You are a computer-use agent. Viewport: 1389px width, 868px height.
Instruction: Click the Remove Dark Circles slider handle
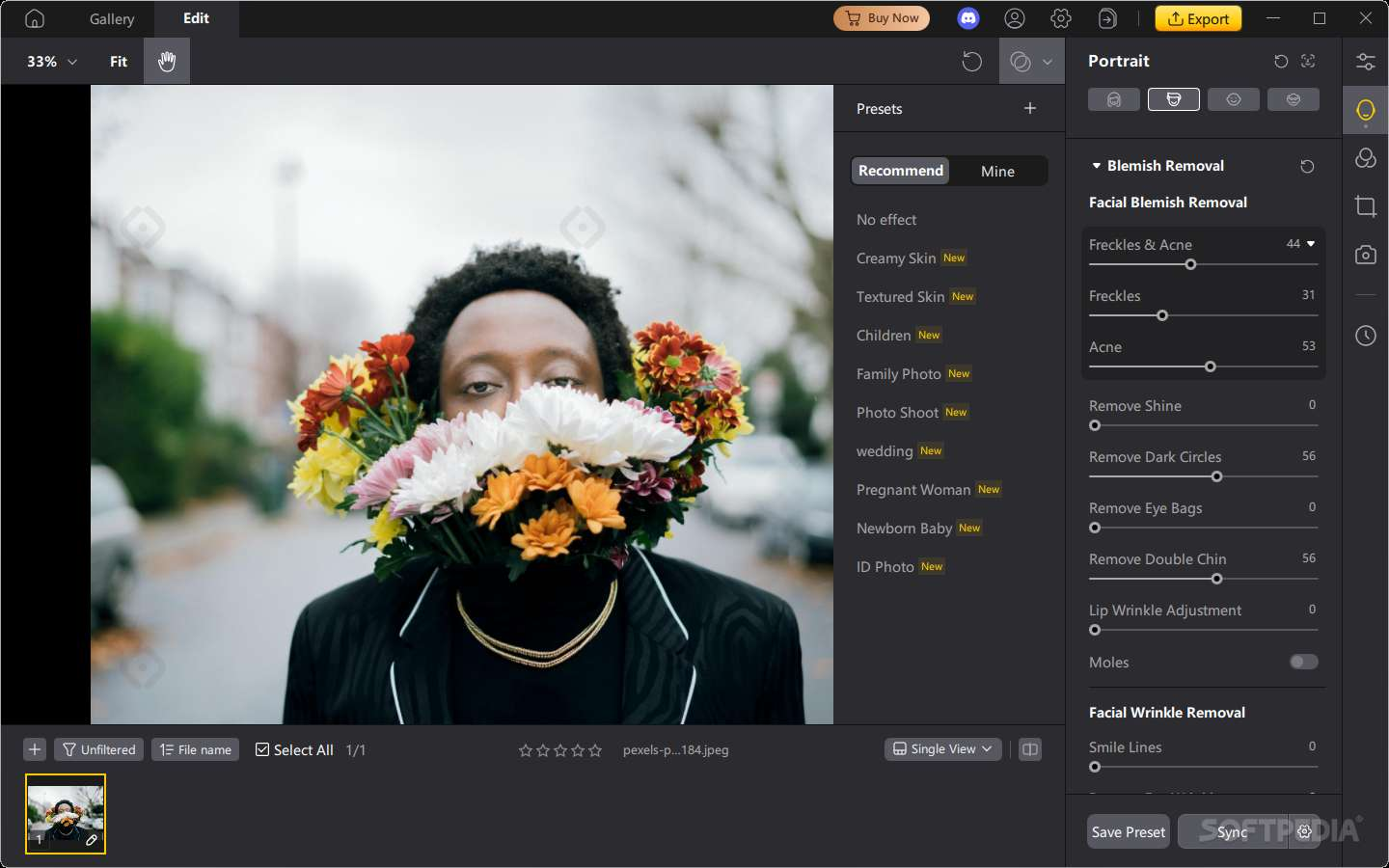click(1216, 476)
